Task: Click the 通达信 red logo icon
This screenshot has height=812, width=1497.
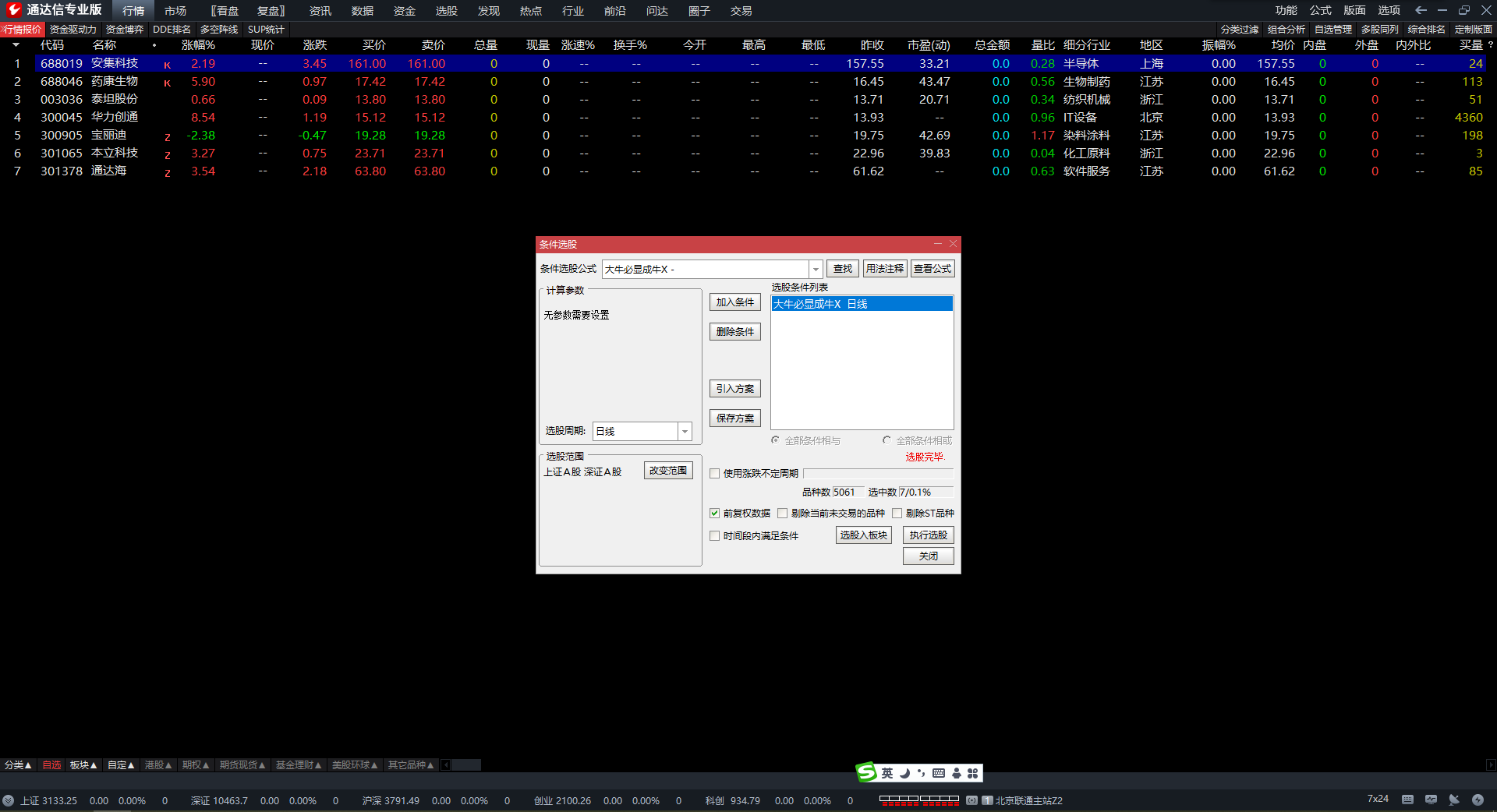Action: (13, 9)
